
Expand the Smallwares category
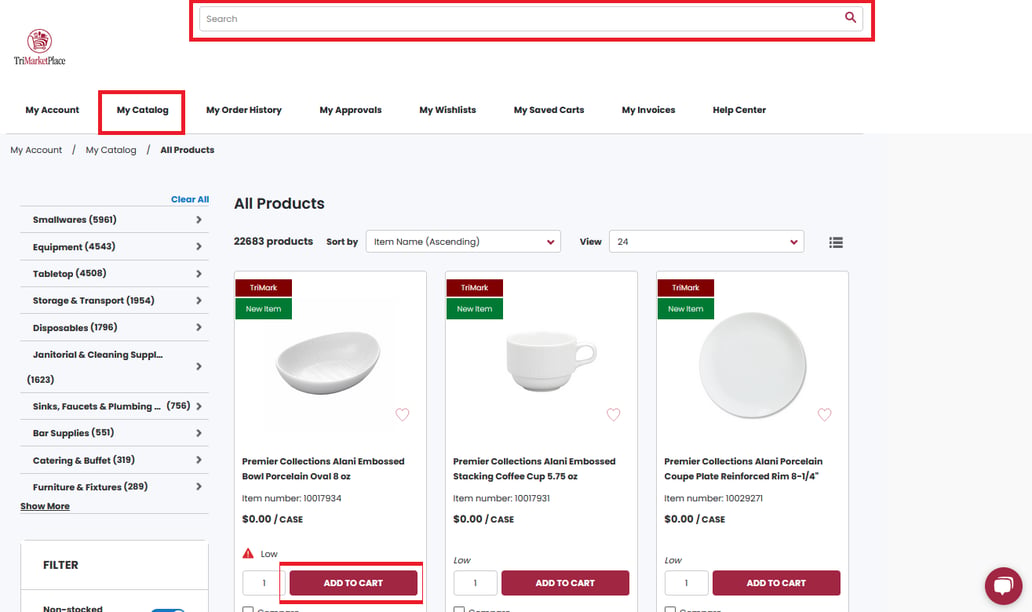[115, 220]
